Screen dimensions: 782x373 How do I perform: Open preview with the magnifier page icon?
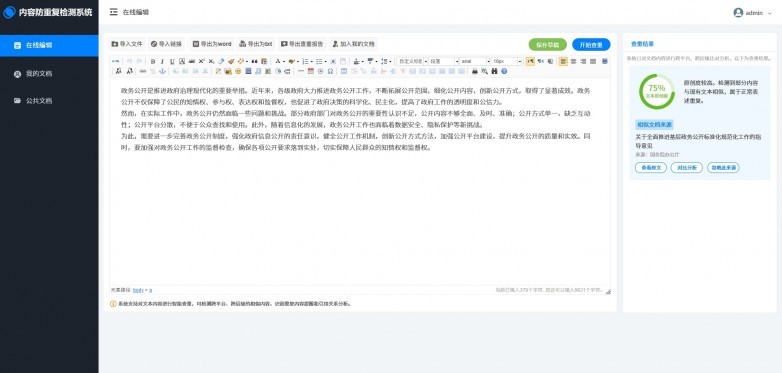pyautogui.click(x=485, y=71)
